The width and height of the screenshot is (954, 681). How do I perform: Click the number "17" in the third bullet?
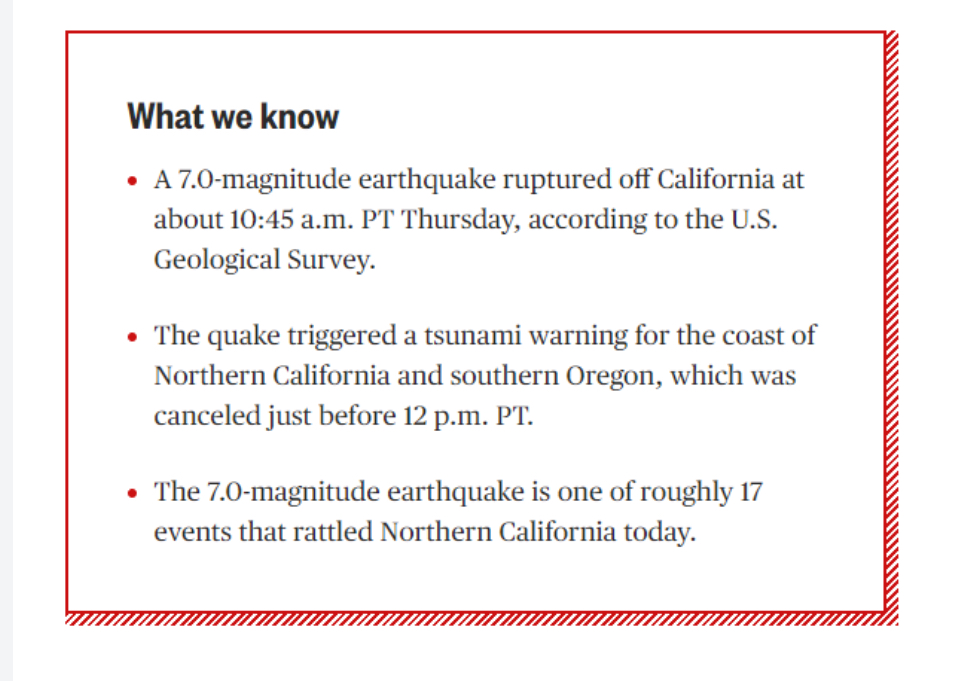click(x=751, y=492)
